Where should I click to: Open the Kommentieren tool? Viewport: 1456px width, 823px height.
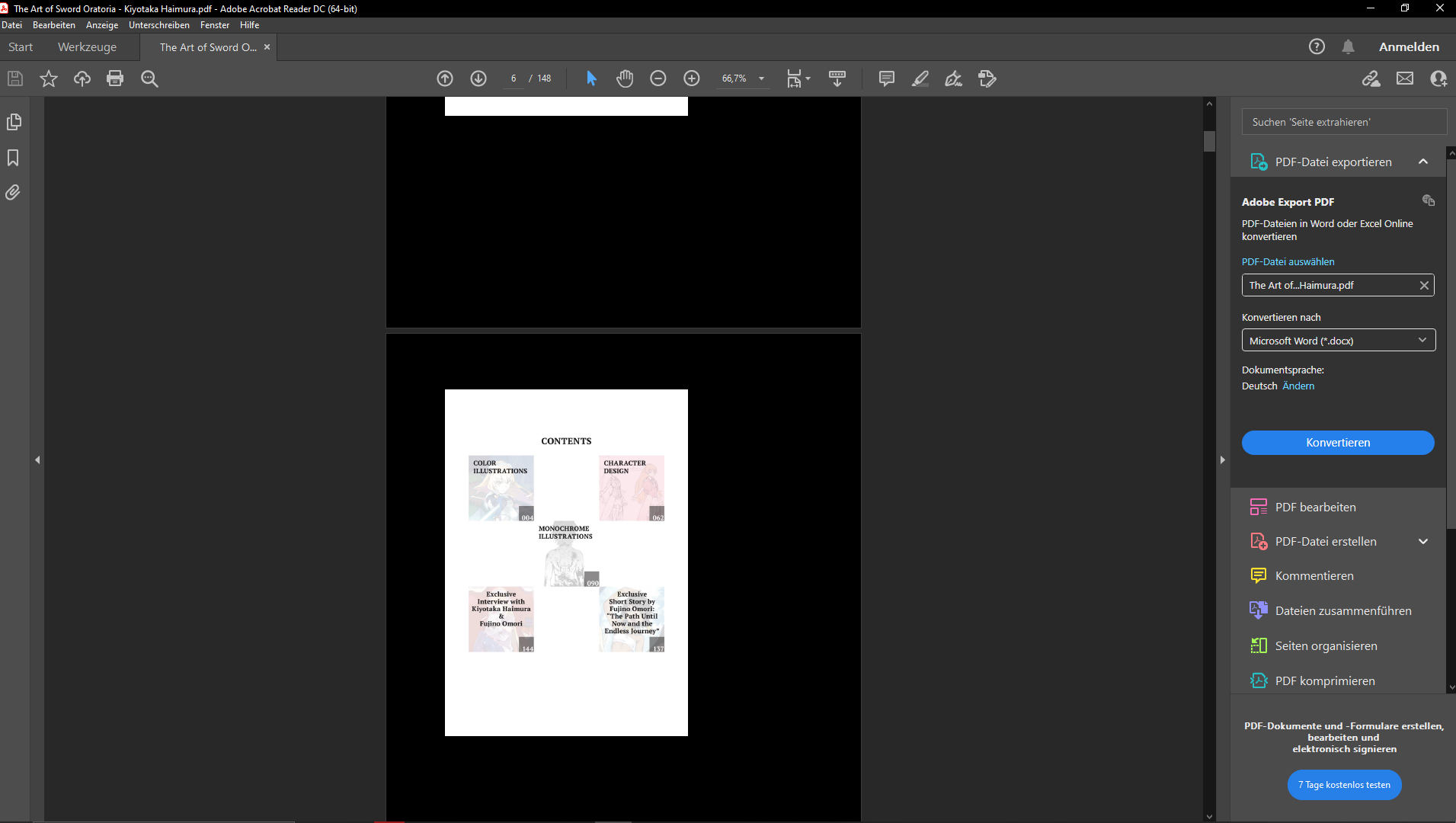click(1314, 575)
